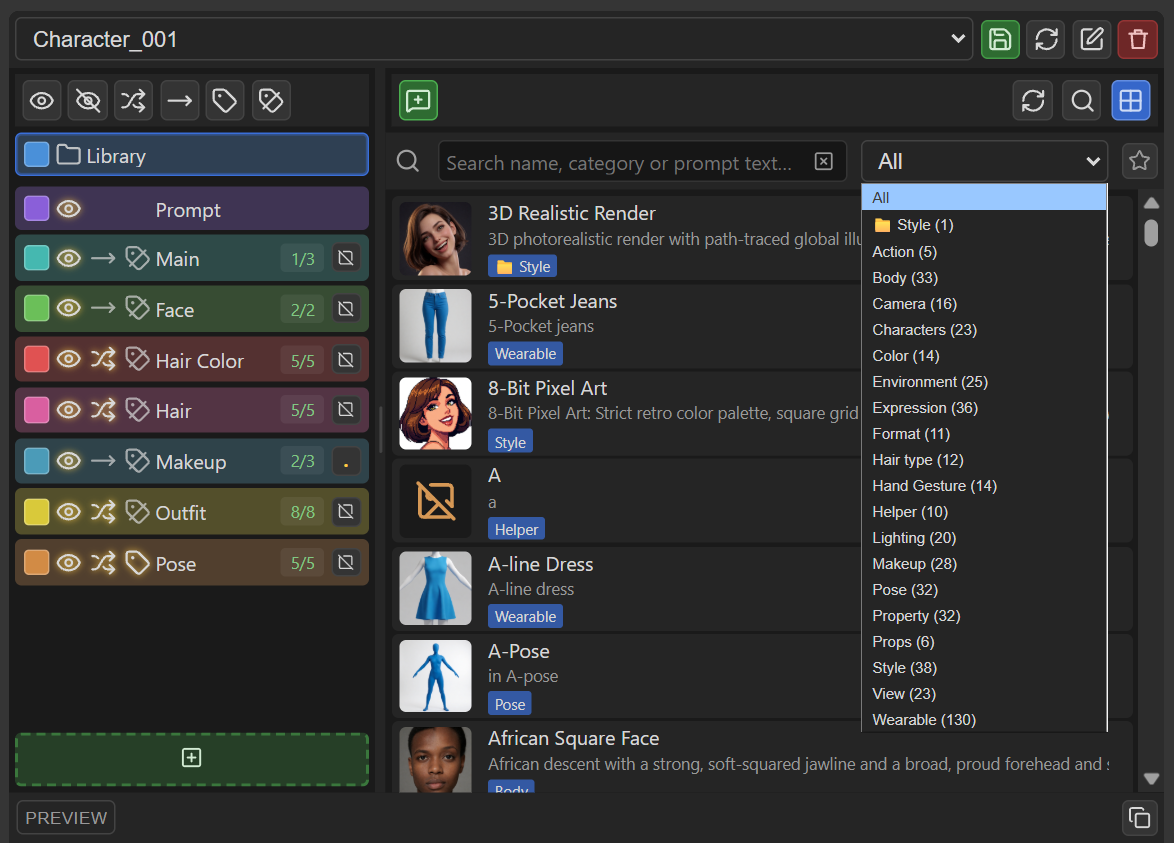Click Helper tag under item A
Screen dimensions: 1174x843
(x=517, y=529)
